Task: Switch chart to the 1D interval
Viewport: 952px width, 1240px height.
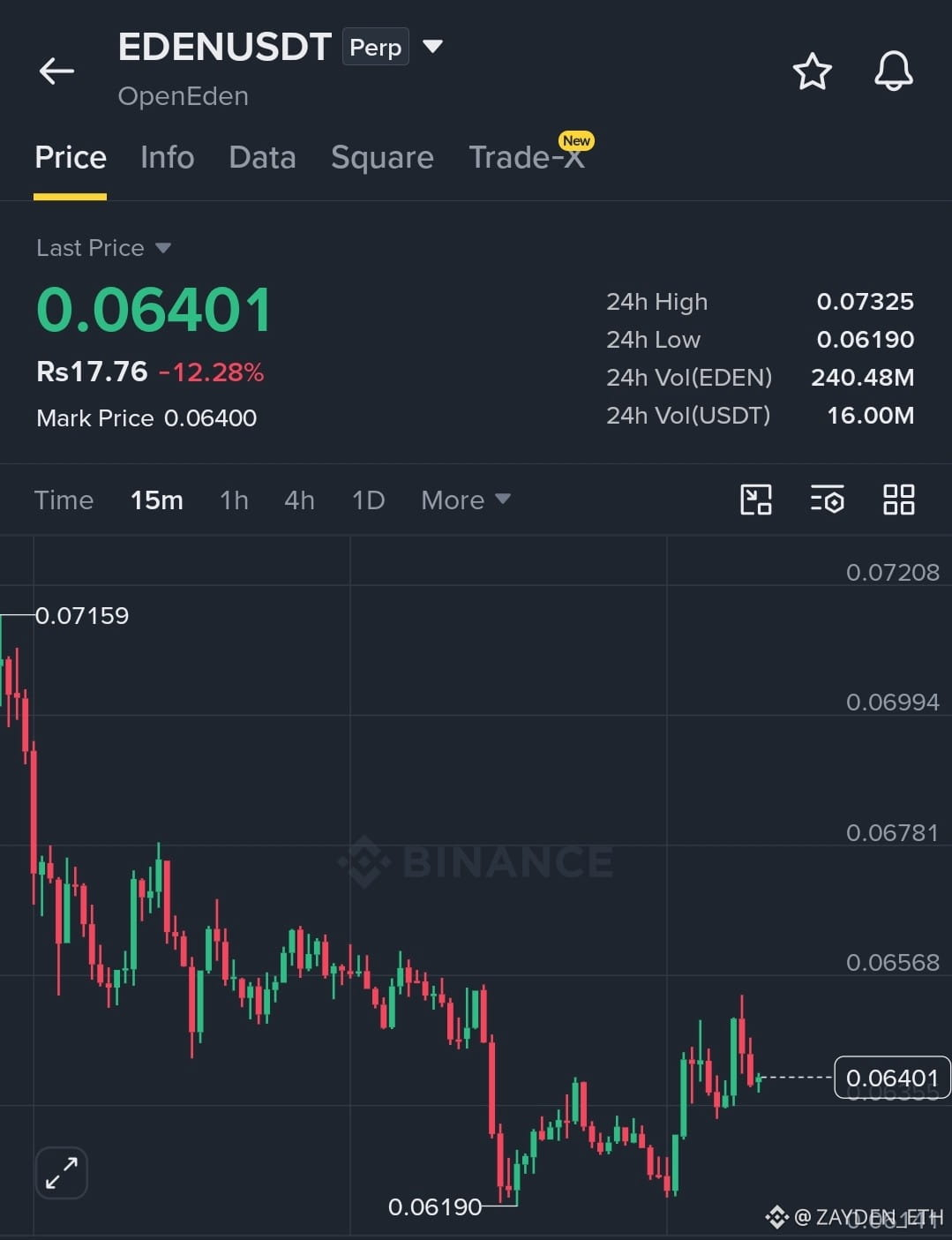Action: click(368, 500)
